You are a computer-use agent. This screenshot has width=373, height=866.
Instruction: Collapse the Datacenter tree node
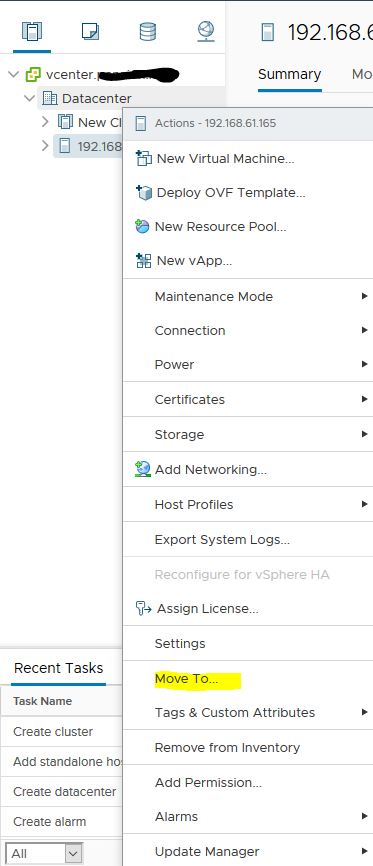(x=29, y=99)
